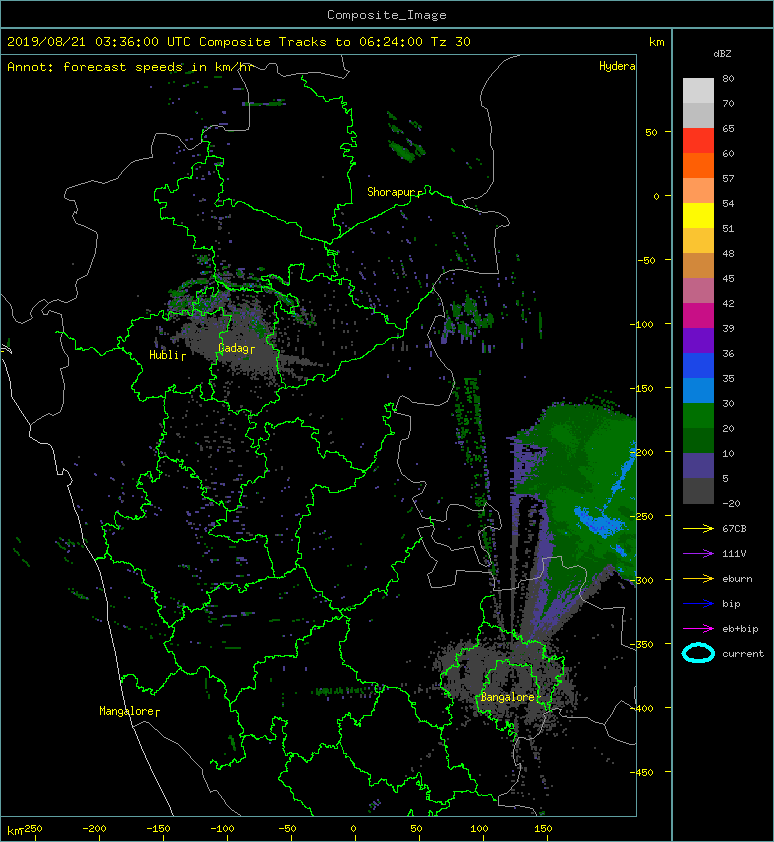
Task: Click the 67CB yellow arrow legend icon
Action: [x=698, y=528]
